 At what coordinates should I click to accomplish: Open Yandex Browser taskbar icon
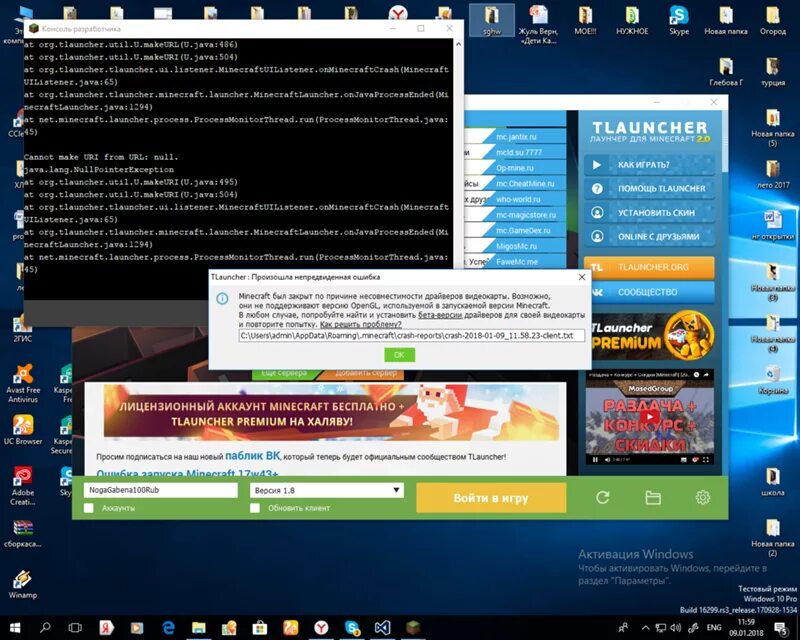tap(321, 627)
